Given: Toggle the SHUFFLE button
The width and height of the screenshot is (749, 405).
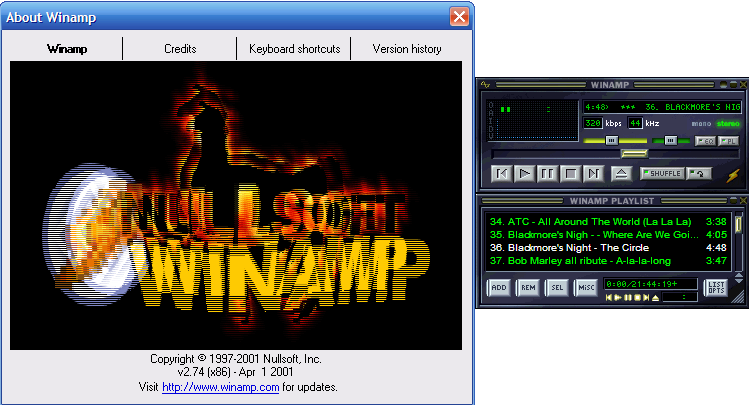Looking at the screenshot, I should point(662,173).
